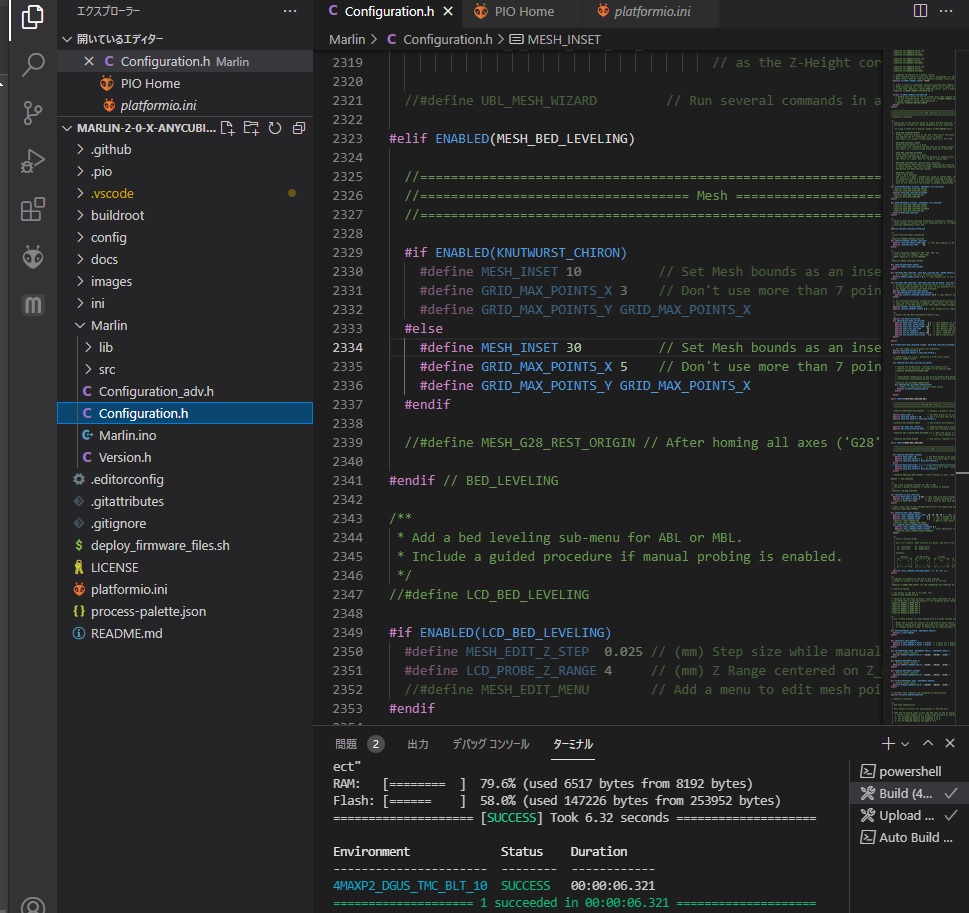Close Configuration.h in open editors list
This screenshot has height=913, width=969.
(x=89, y=61)
